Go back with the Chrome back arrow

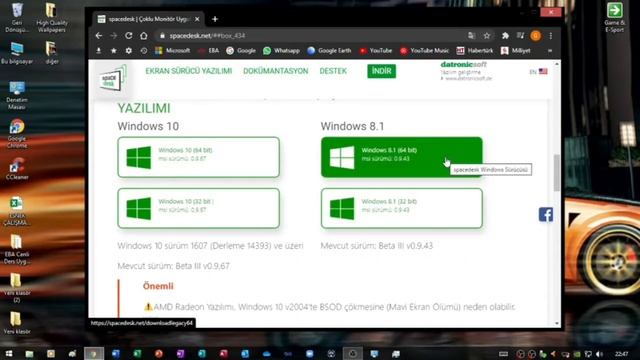(99, 36)
